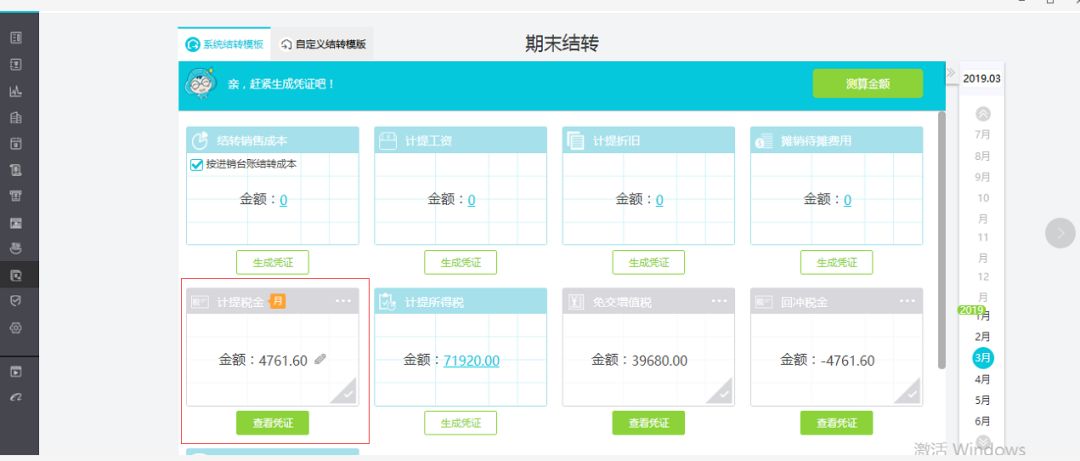Screen dimensions: 1080x461
Task: Click 生成凭证 under 摊销待摊费用
Action: point(837,263)
